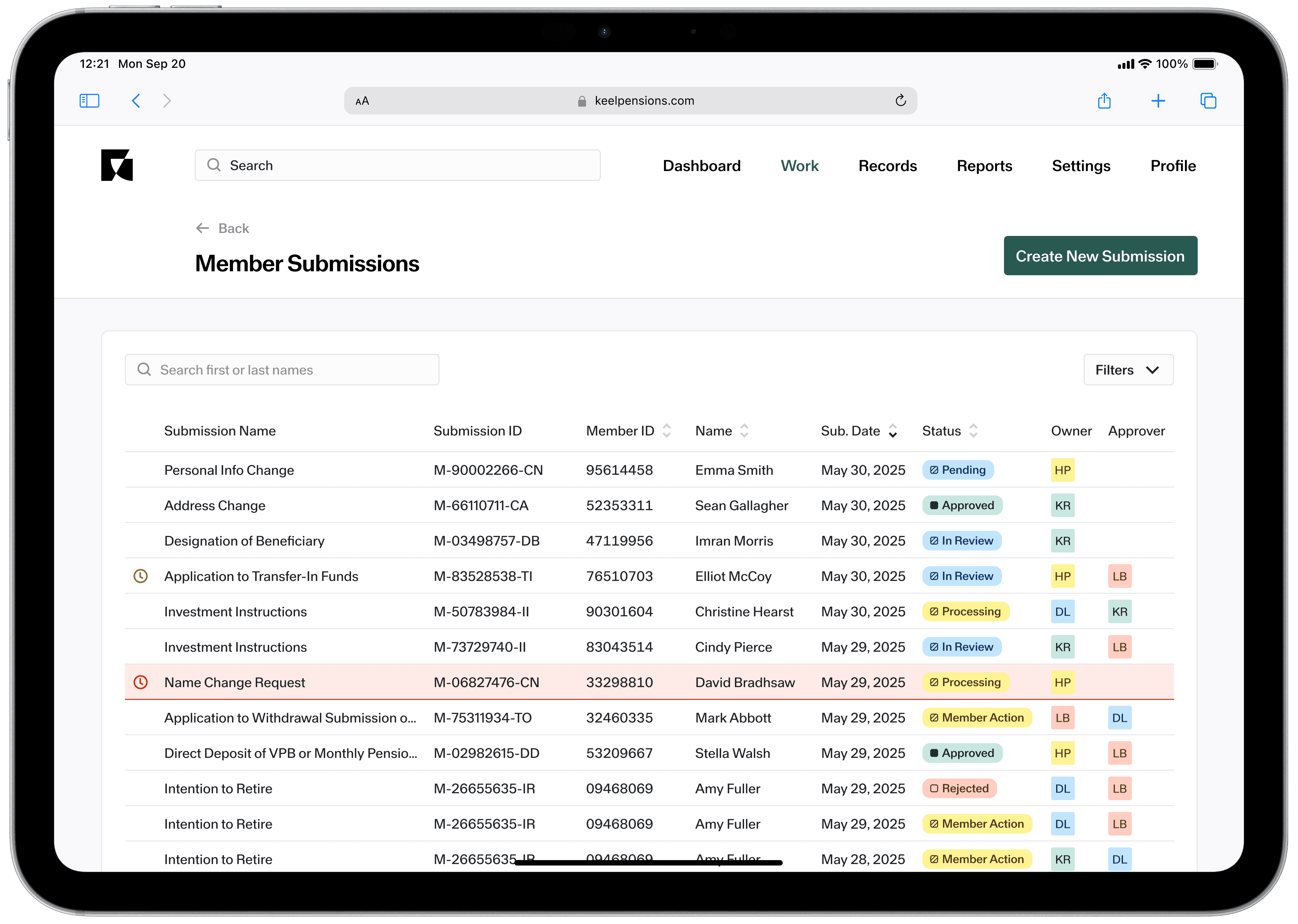Sort by Status column arrows

point(973,431)
